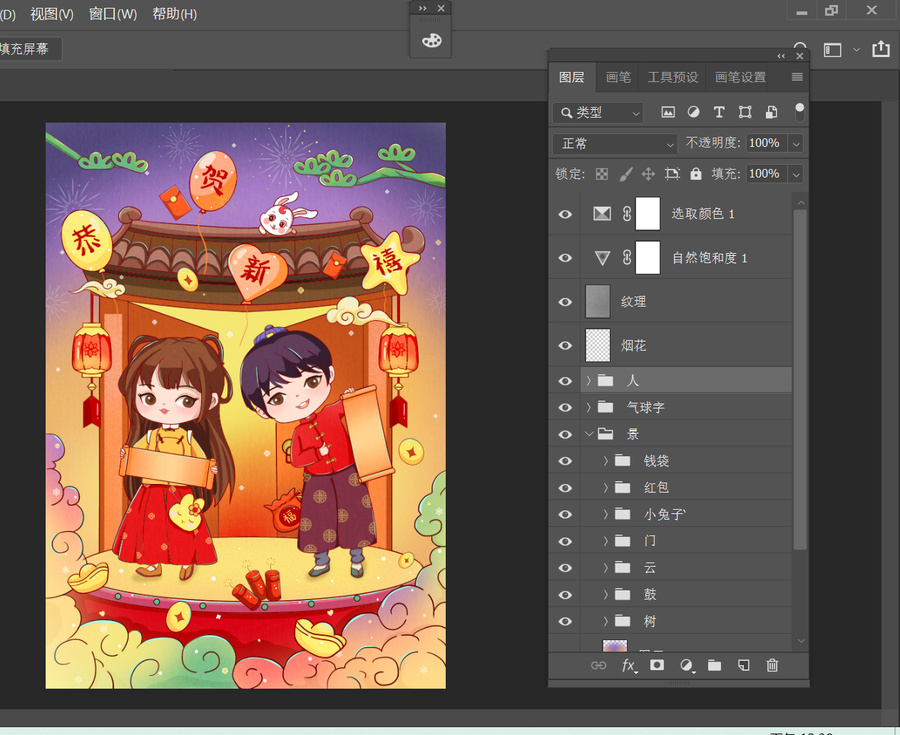Hide the 烟花 layer
Image resolution: width=900 pixels, height=735 pixels.
click(x=565, y=345)
